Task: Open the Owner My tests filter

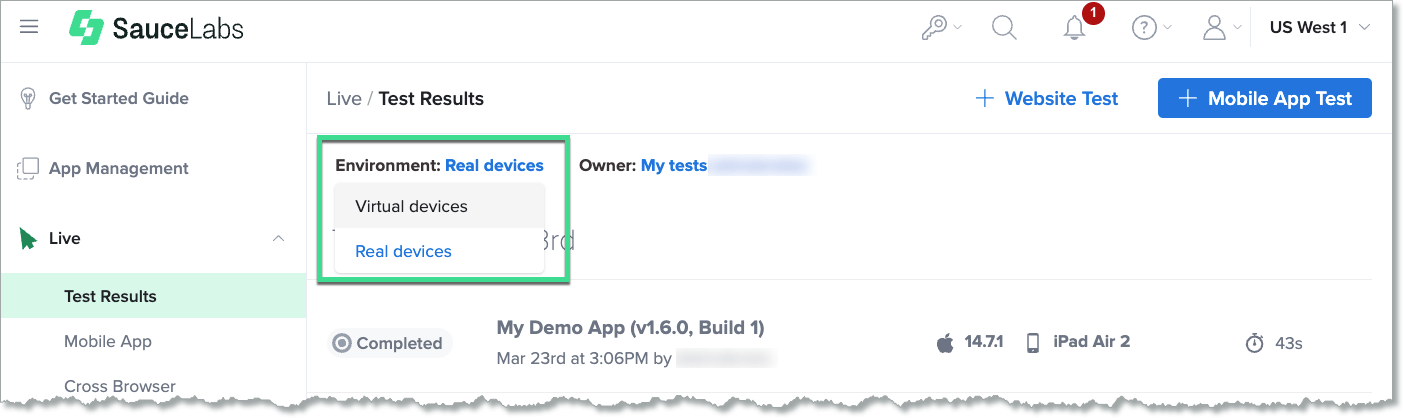Action: (674, 165)
